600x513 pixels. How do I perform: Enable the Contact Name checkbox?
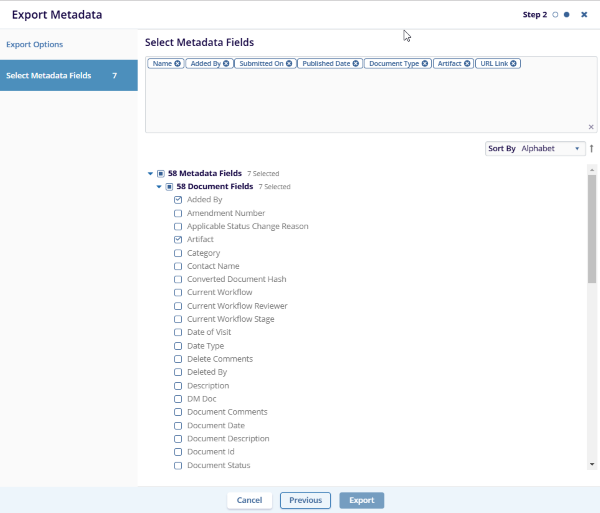(x=178, y=266)
